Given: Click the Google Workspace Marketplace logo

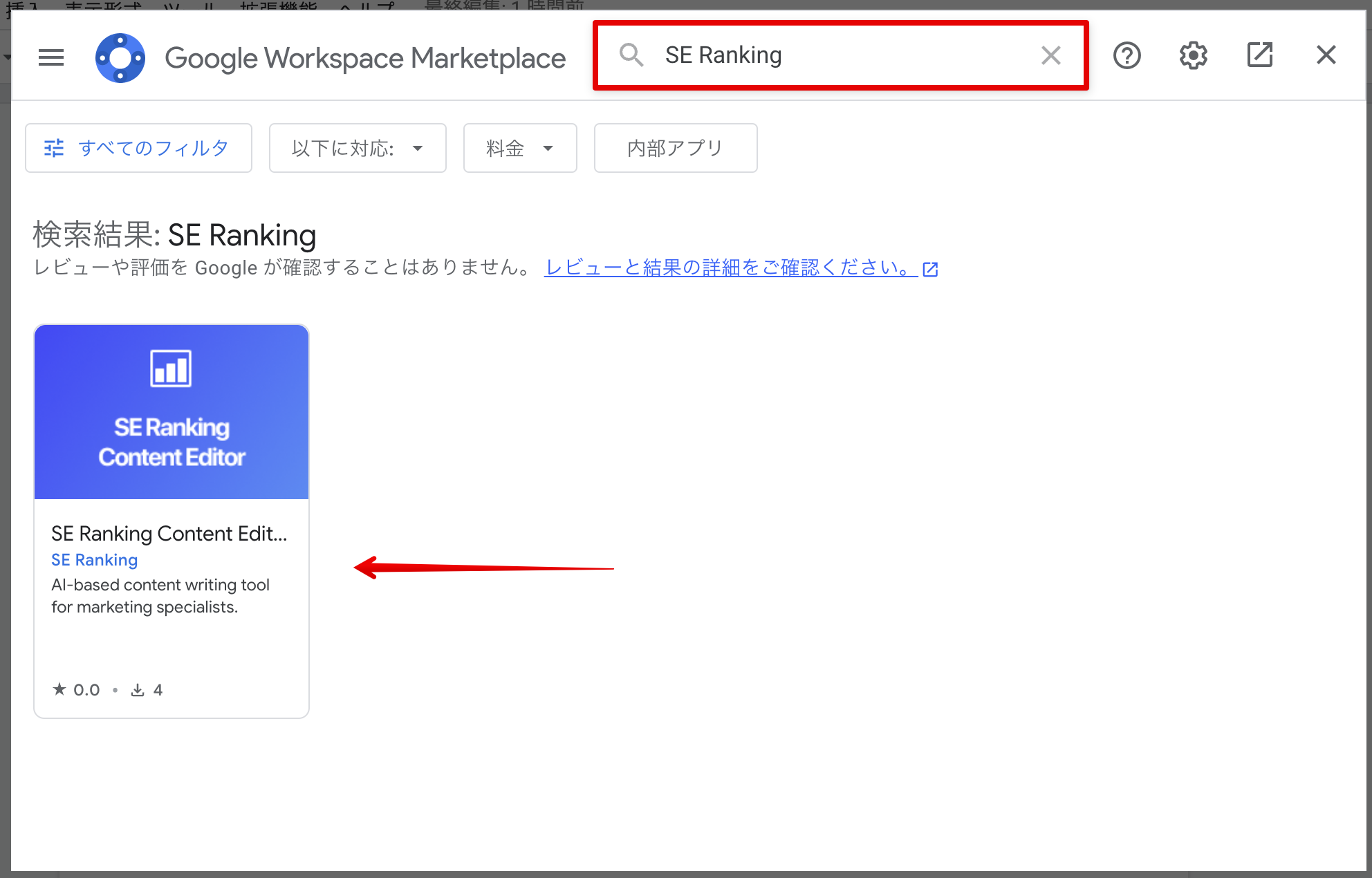Looking at the screenshot, I should 120,57.
